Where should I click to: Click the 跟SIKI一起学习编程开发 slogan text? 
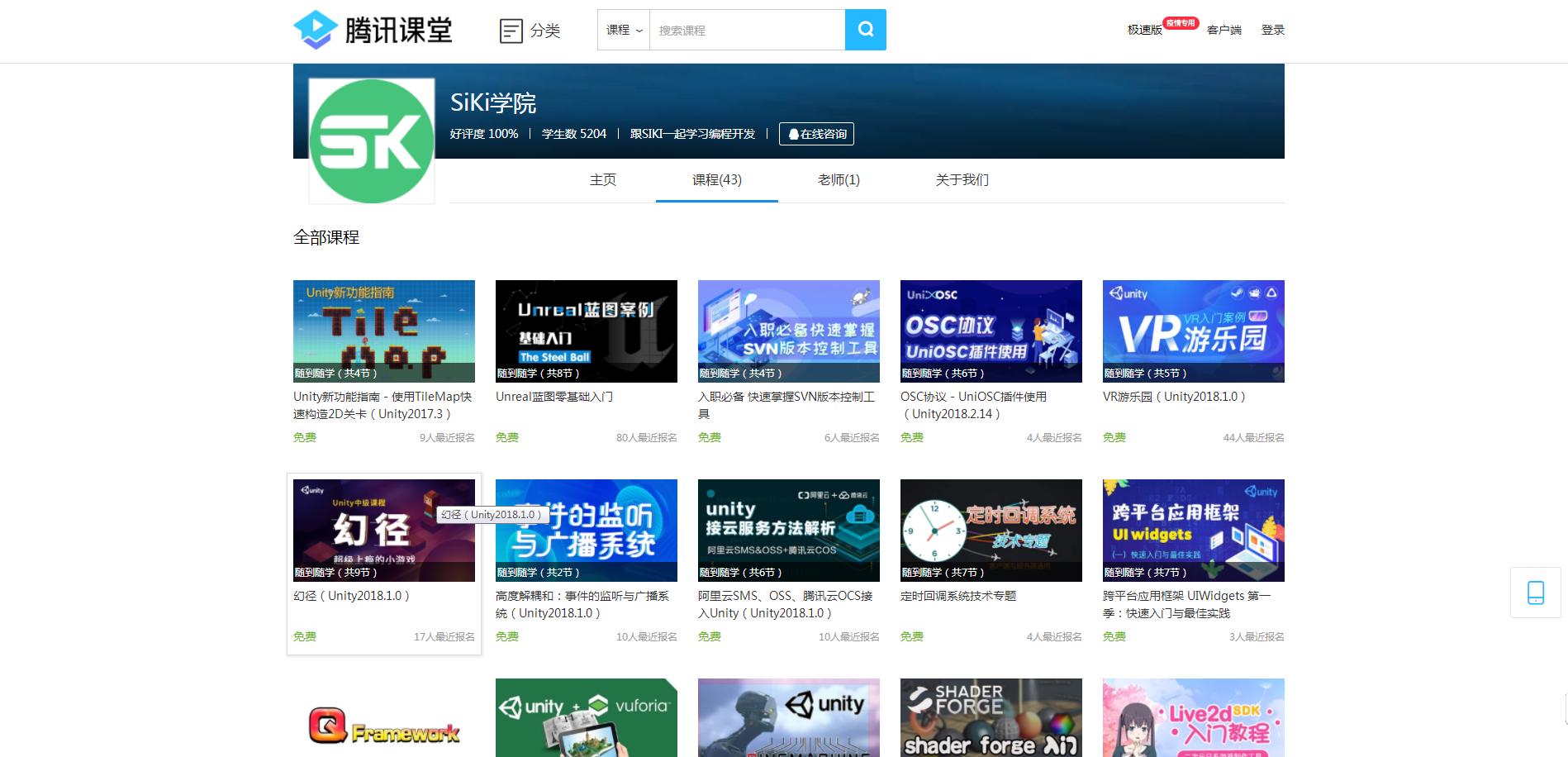click(x=693, y=134)
